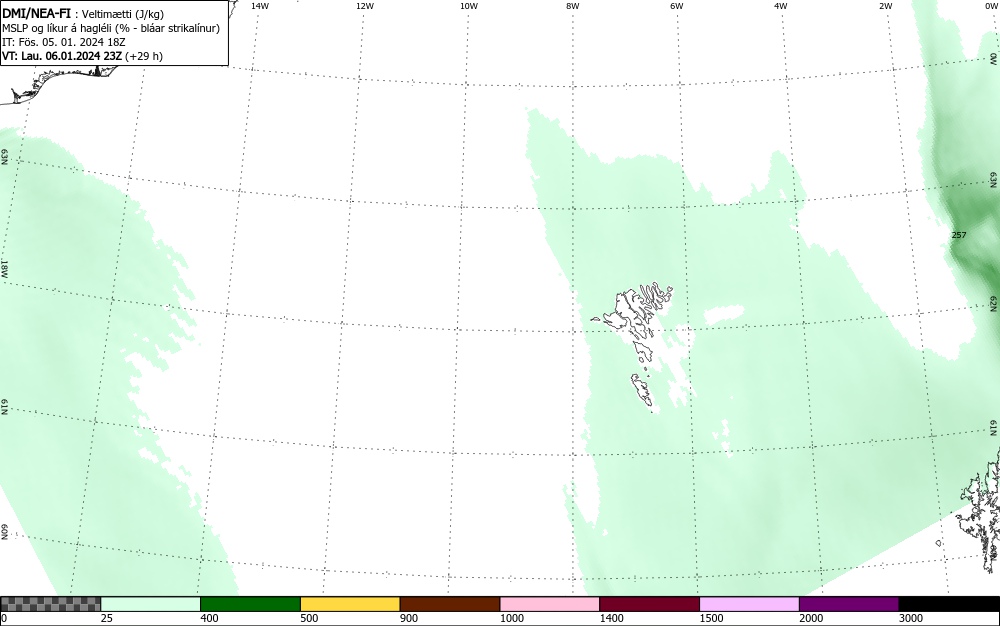This screenshot has height=626, width=1000.
Task: Click the 61N latitude label on left edge
Action: 5,407
